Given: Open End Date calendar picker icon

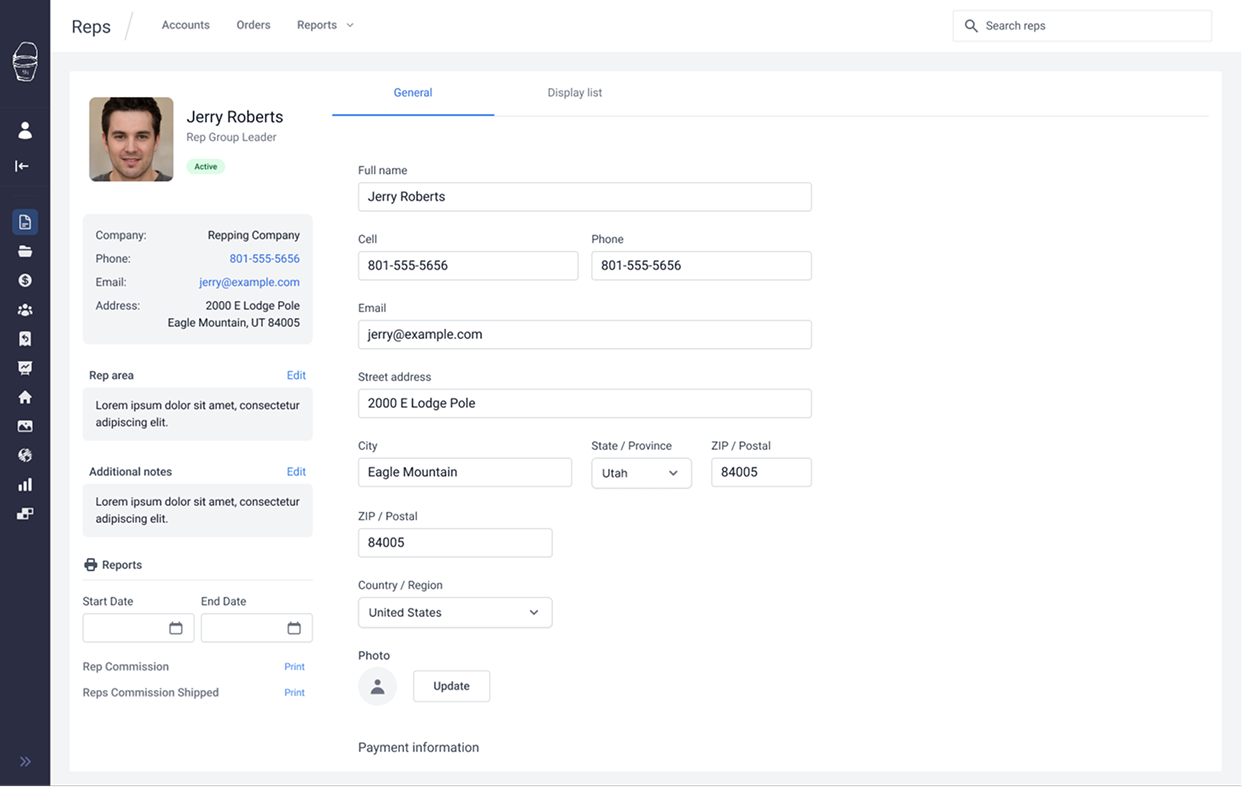Looking at the screenshot, I should pyautogui.click(x=294, y=628).
